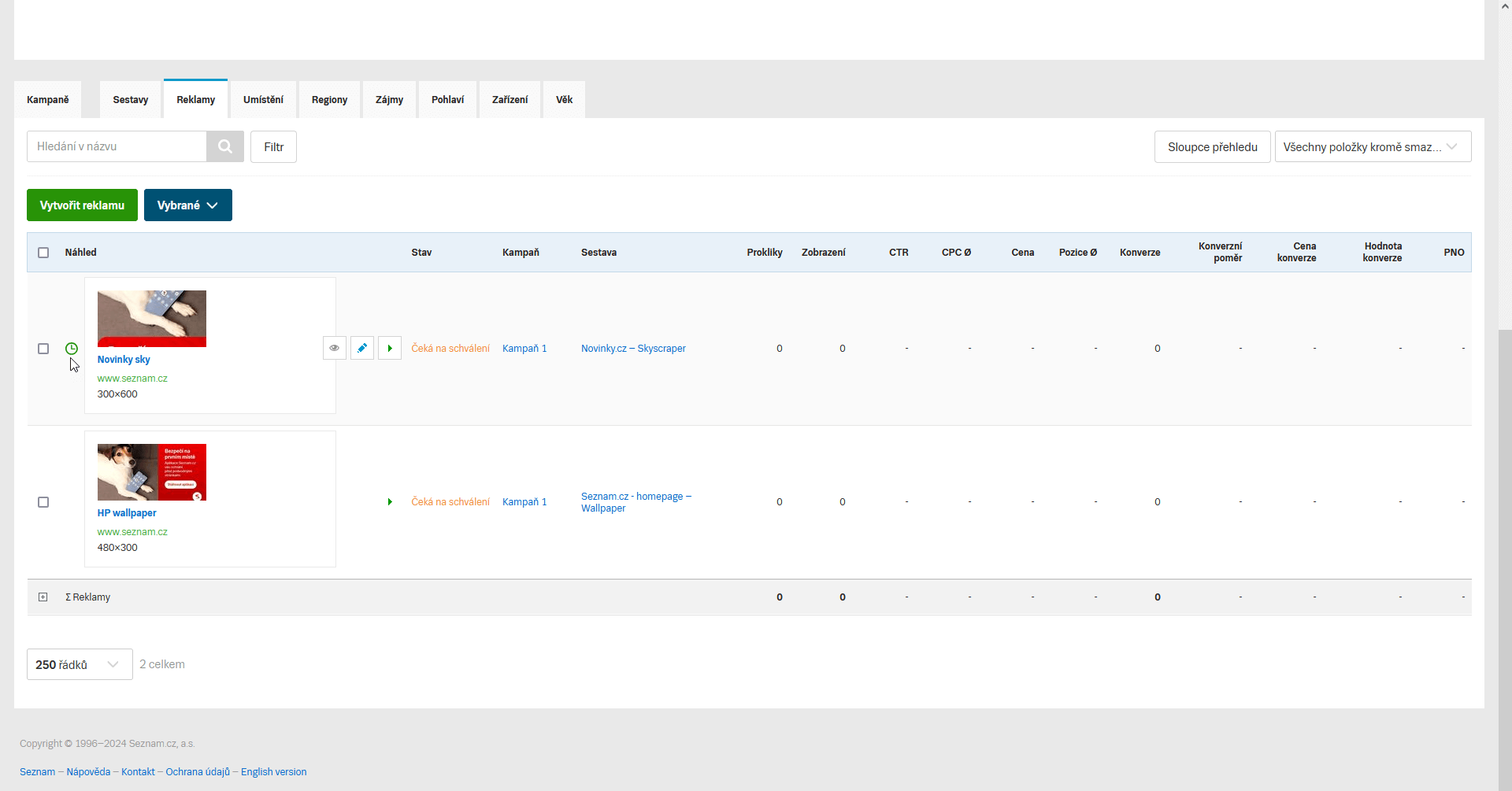Check the HP wallpaper row checkbox
The height and width of the screenshot is (791, 1512).
[x=43, y=502]
